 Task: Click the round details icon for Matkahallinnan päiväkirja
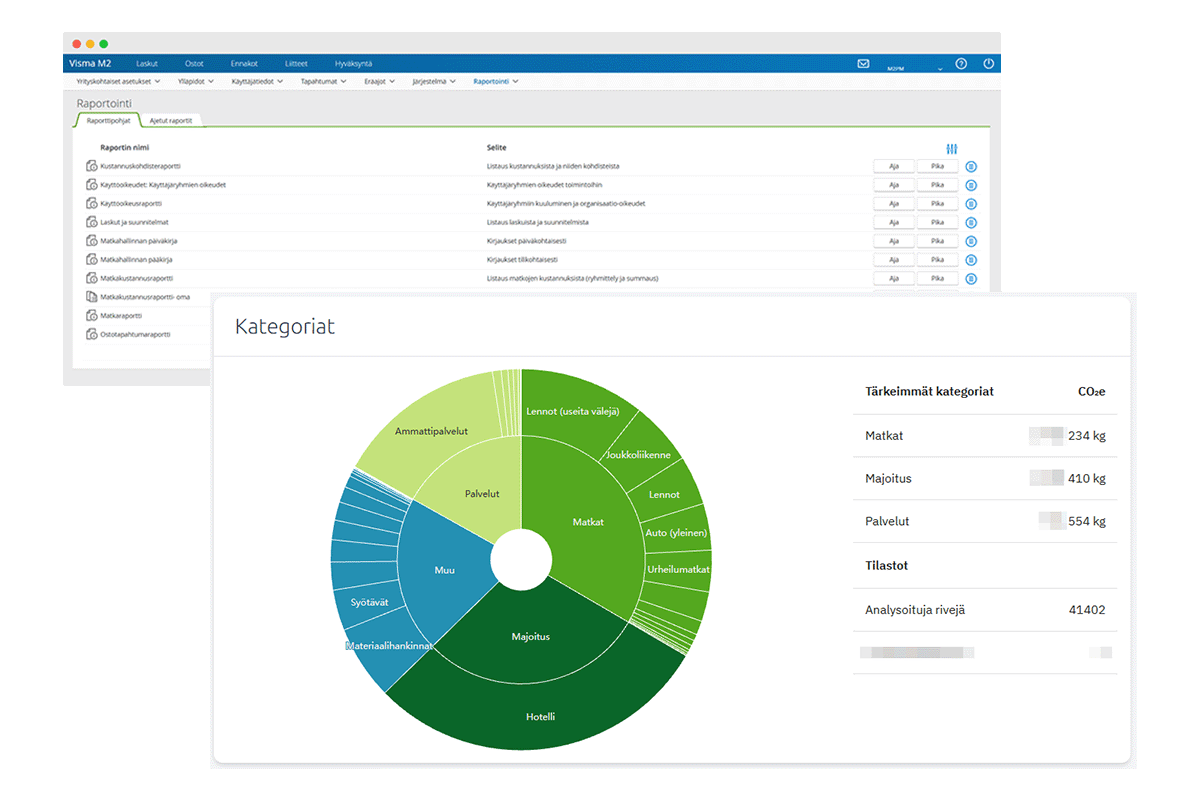click(x=971, y=241)
